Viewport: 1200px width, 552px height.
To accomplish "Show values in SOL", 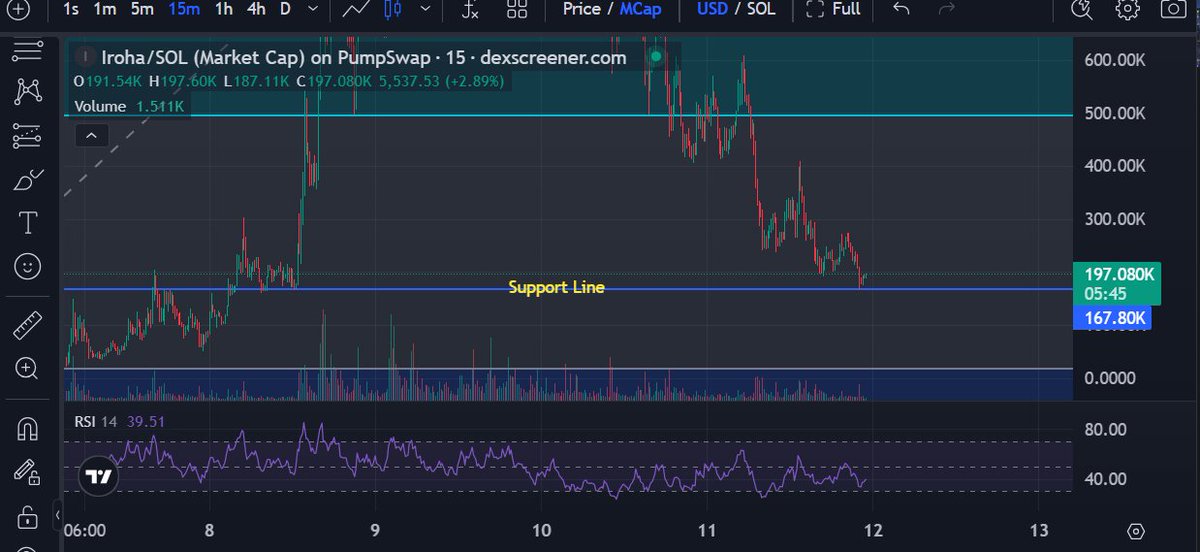I will (x=762, y=9).
